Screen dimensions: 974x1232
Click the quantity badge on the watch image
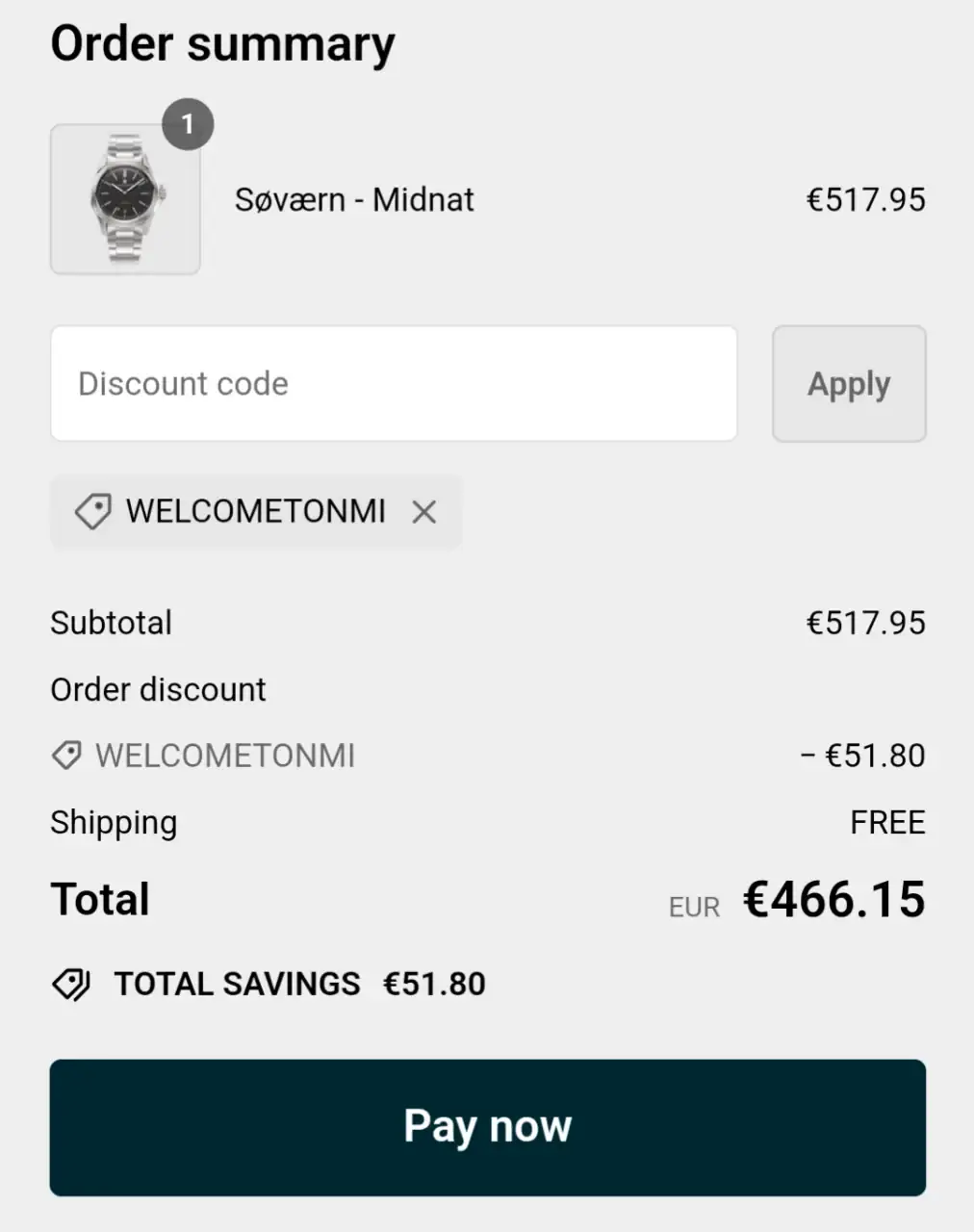188,124
